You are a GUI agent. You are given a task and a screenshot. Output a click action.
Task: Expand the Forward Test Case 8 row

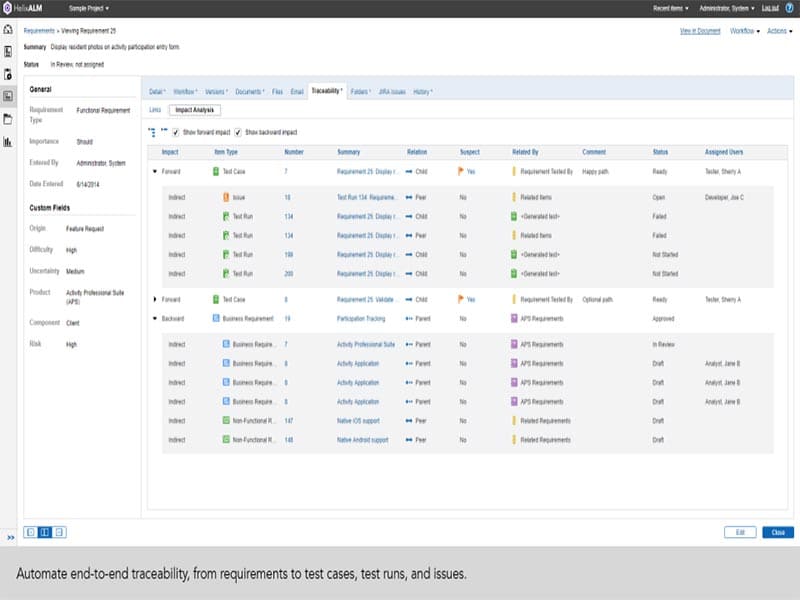click(154, 299)
